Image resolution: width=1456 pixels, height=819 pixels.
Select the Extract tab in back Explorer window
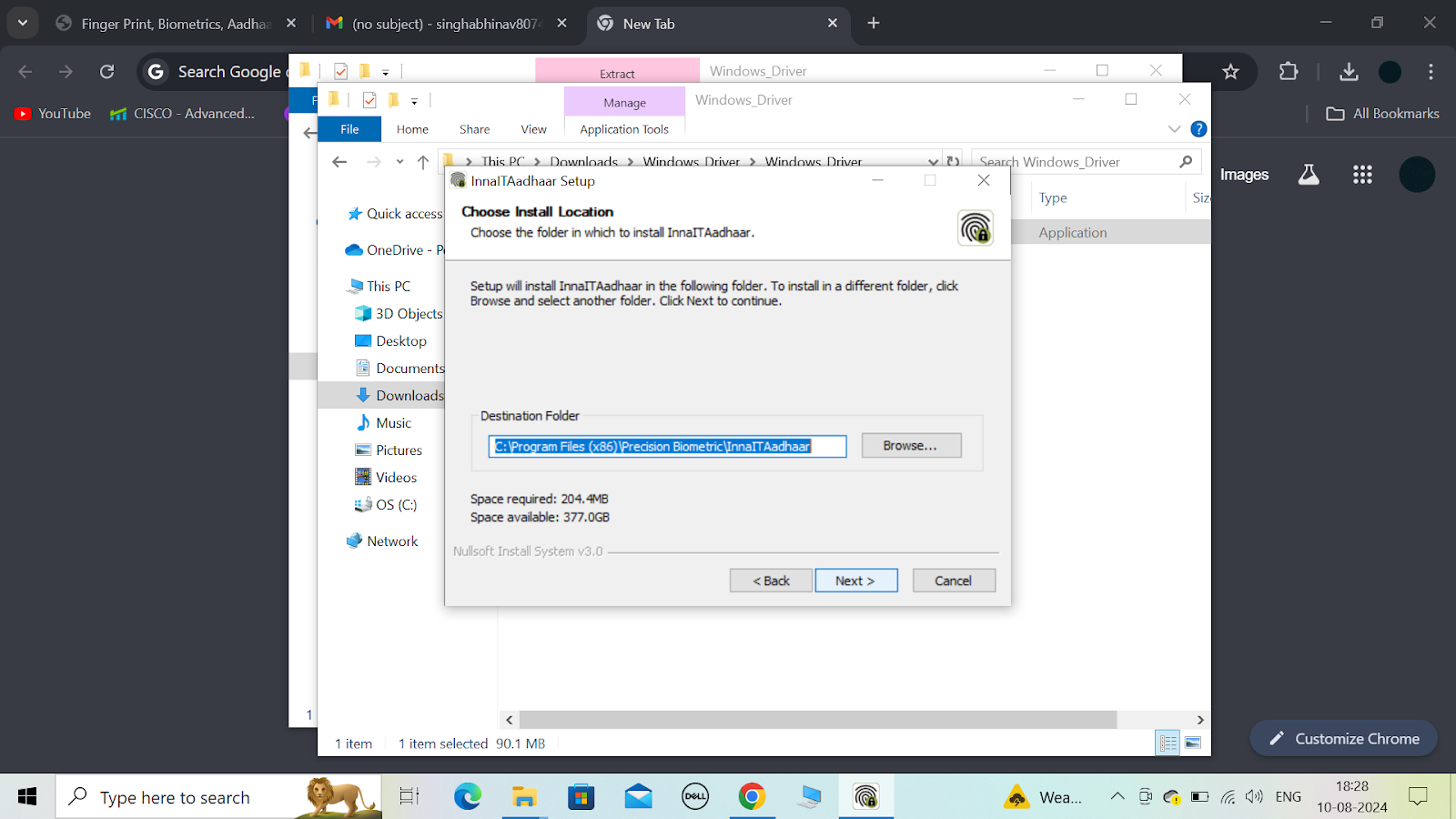click(x=617, y=73)
